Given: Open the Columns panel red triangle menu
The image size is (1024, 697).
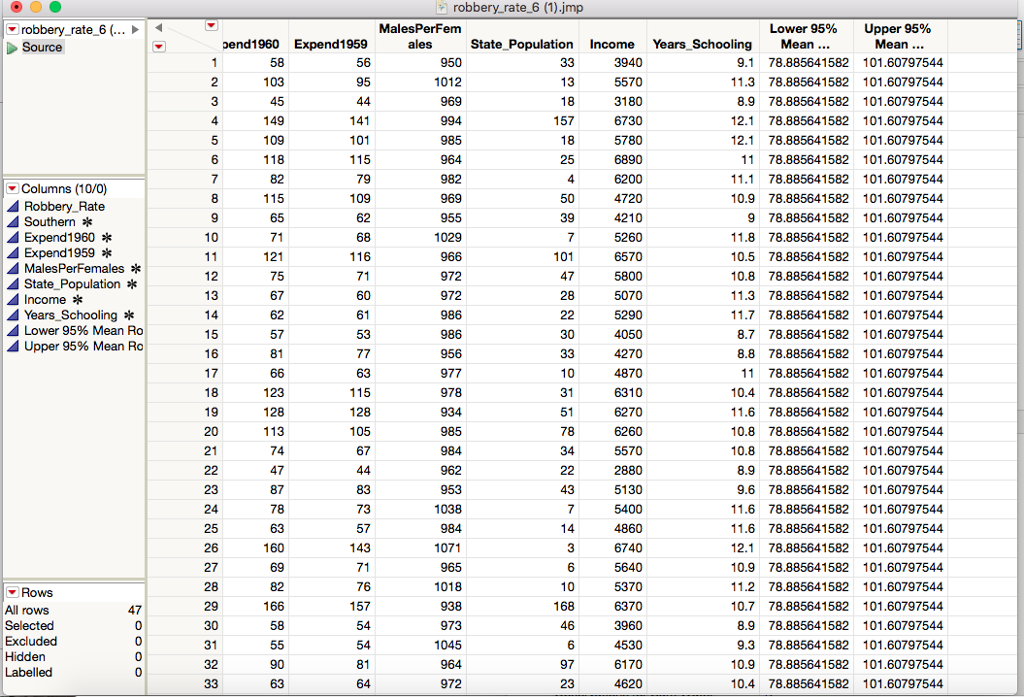Looking at the screenshot, I should tap(12, 188).
